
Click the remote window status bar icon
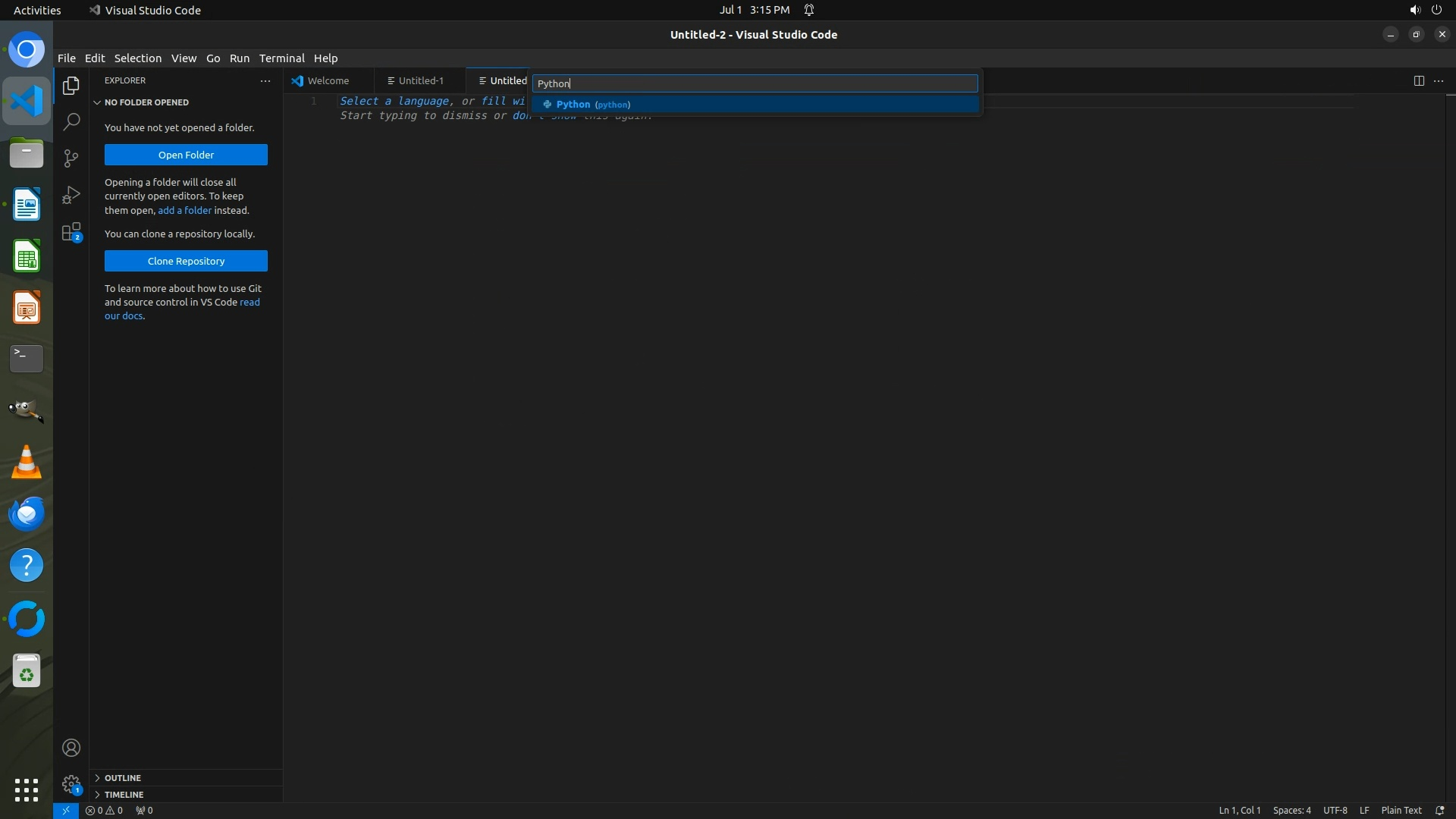click(x=65, y=810)
